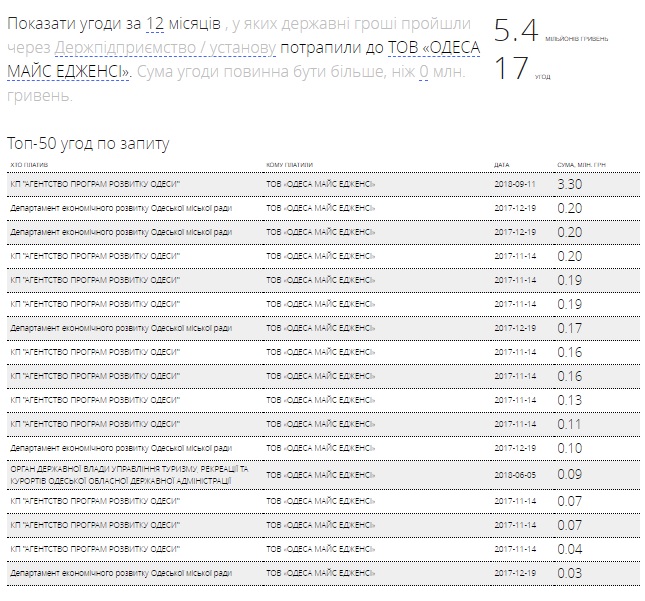Edit recipient ТОВ «ОДЕСА МАЙС ЕДЖЕНСІ» filter
Image resolution: width=645 pixels, height=601 pixels.
(244, 60)
